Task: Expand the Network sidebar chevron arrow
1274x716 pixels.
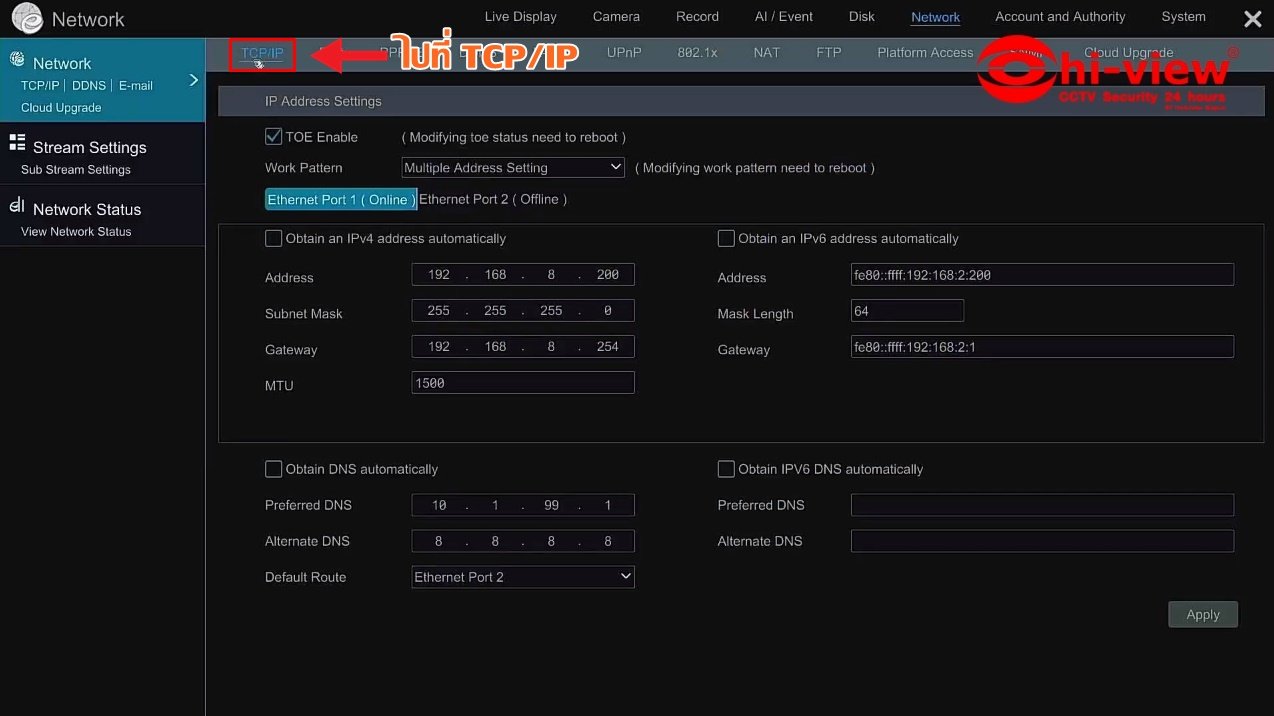Action: pyautogui.click(x=194, y=80)
